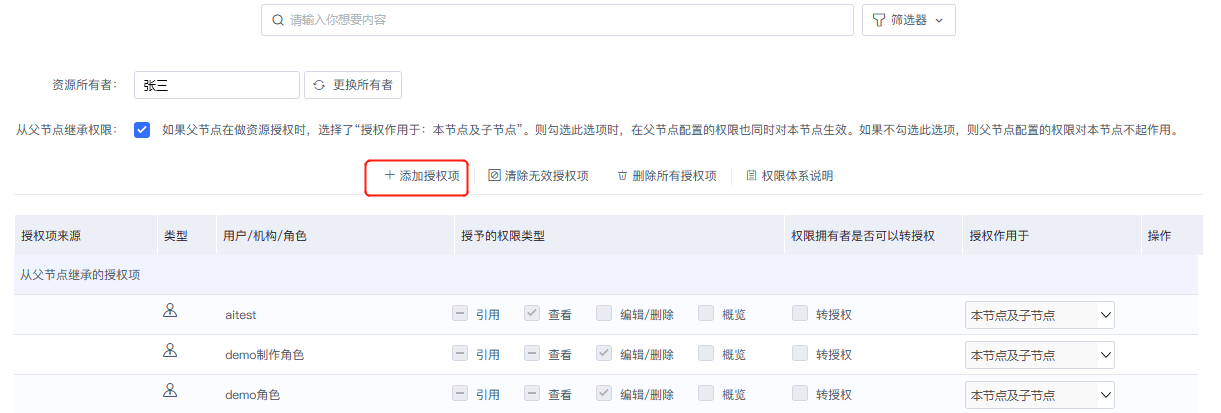
Task: Click the trash icon for 删除所有授权项
Action: [x=622, y=175]
